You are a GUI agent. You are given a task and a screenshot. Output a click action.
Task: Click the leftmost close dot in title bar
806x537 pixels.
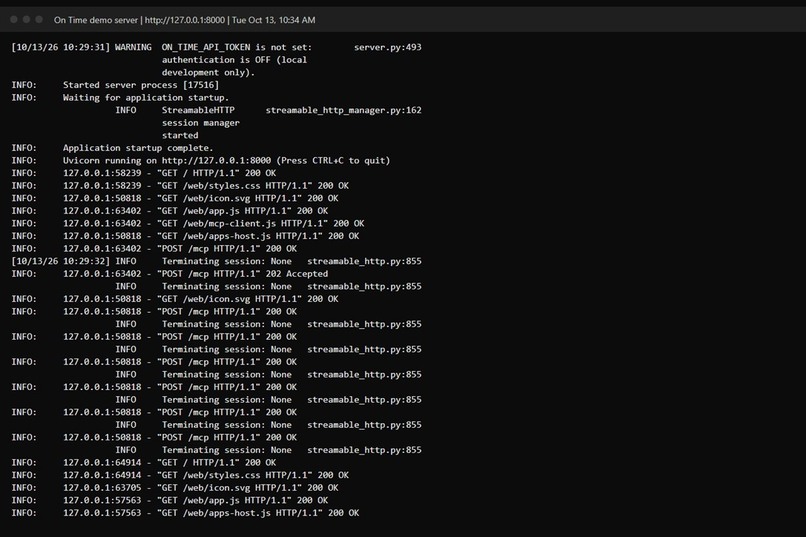pos(14,20)
